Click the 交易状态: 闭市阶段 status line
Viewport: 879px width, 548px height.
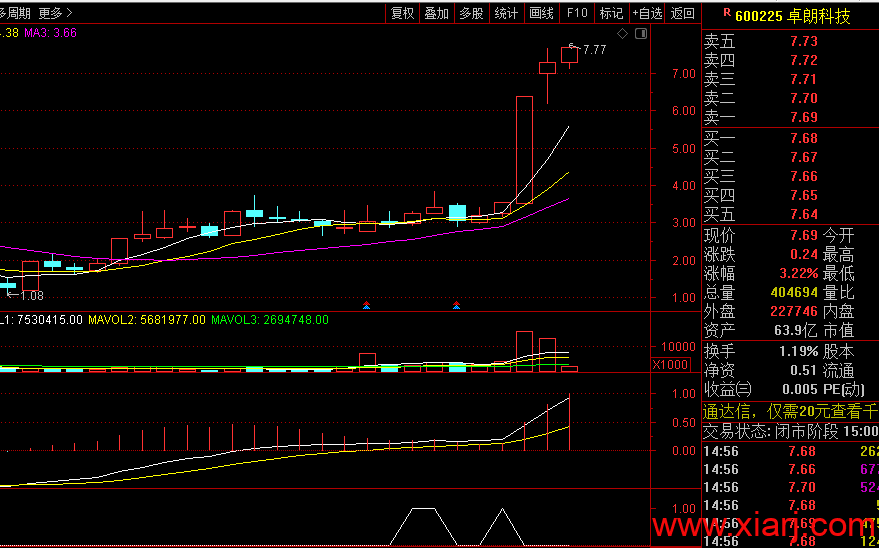pyautogui.click(x=790, y=432)
